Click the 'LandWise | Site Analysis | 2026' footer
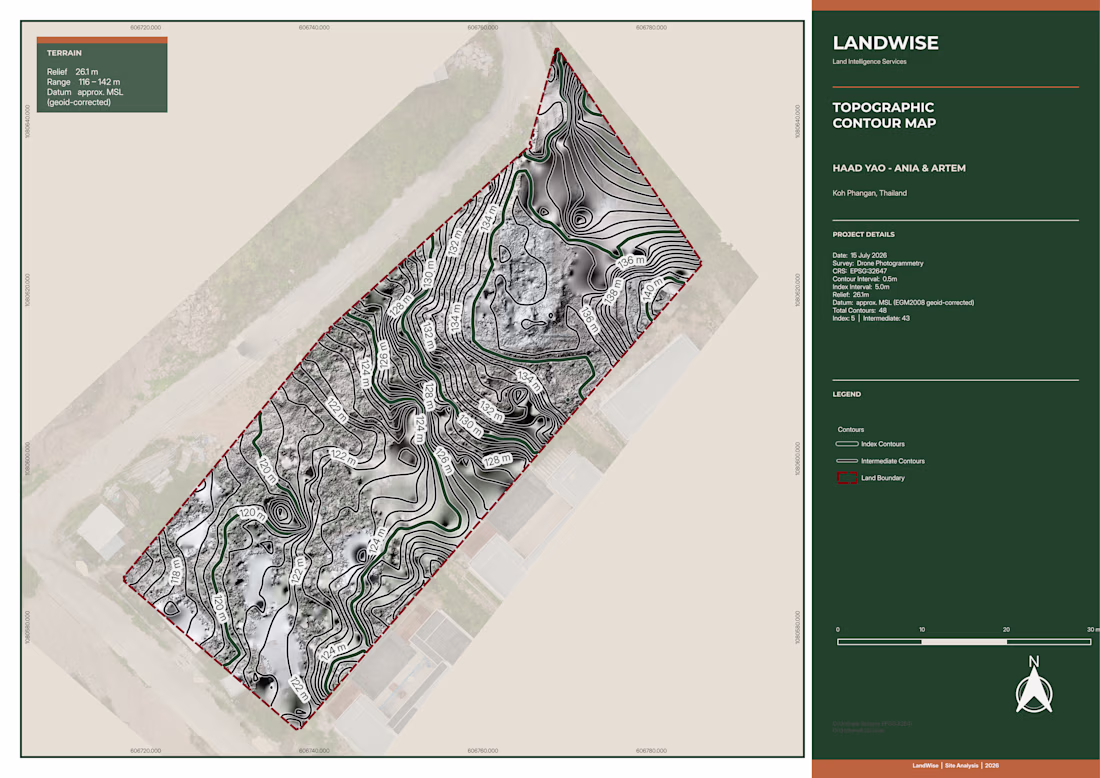The image size is (1100, 778). point(955,765)
